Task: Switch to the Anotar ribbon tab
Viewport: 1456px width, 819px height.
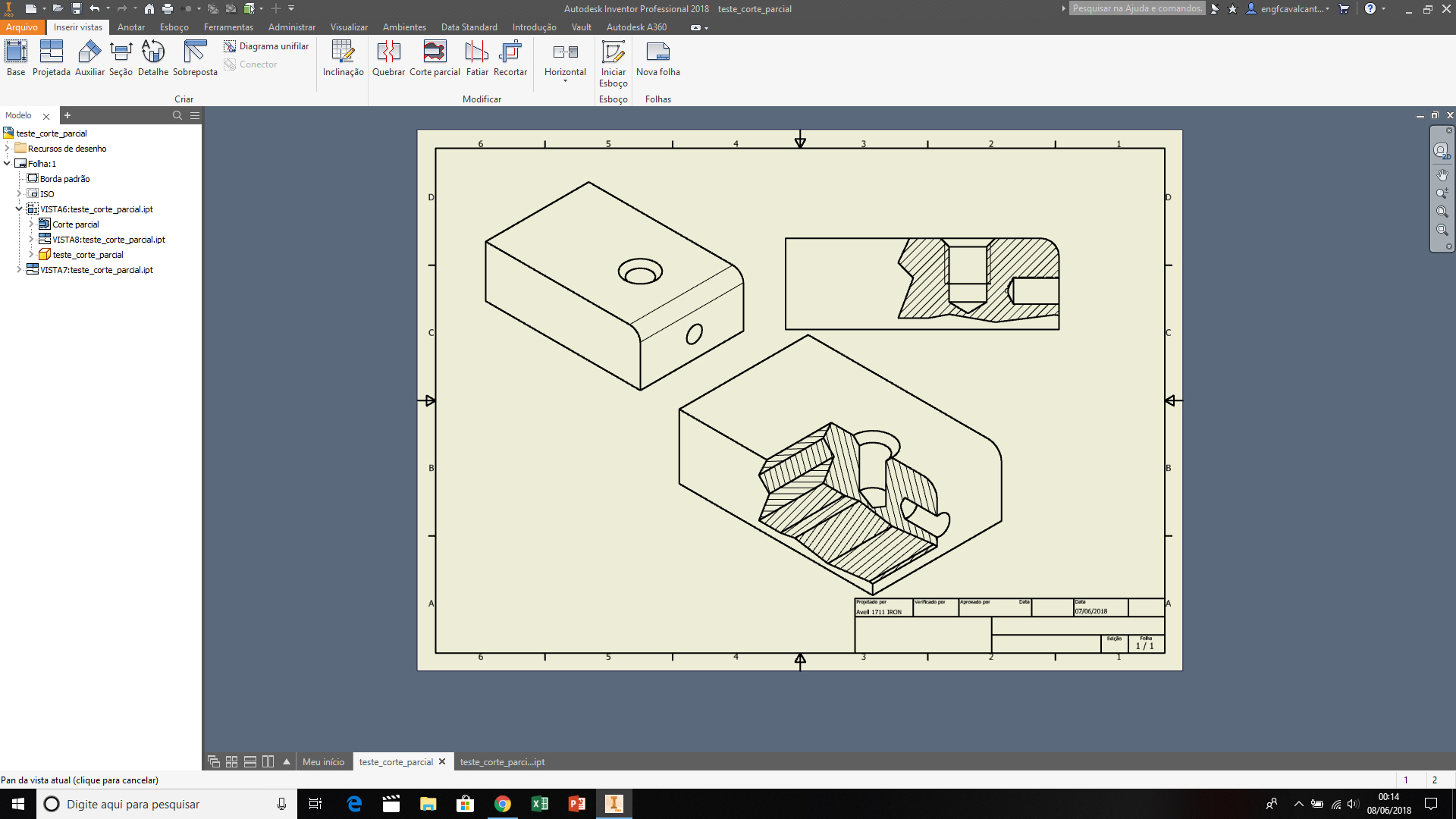Action: (130, 27)
